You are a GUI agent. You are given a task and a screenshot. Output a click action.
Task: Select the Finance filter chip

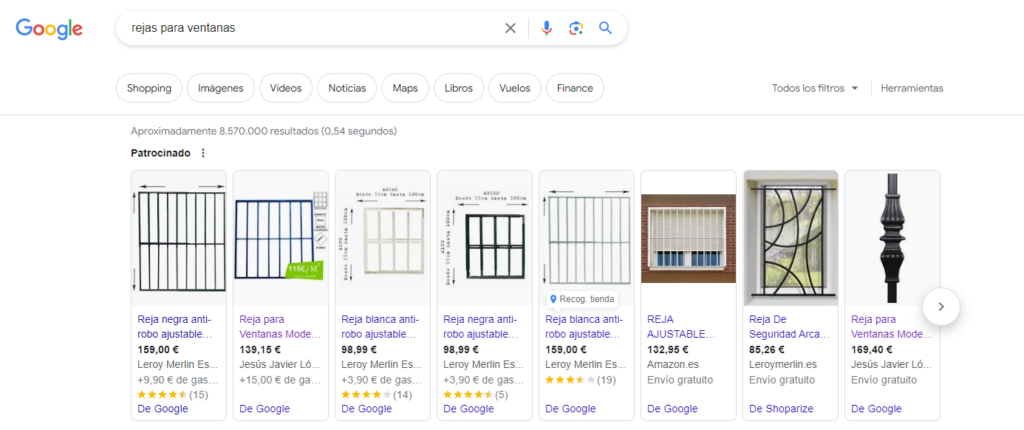coord(575,88)
